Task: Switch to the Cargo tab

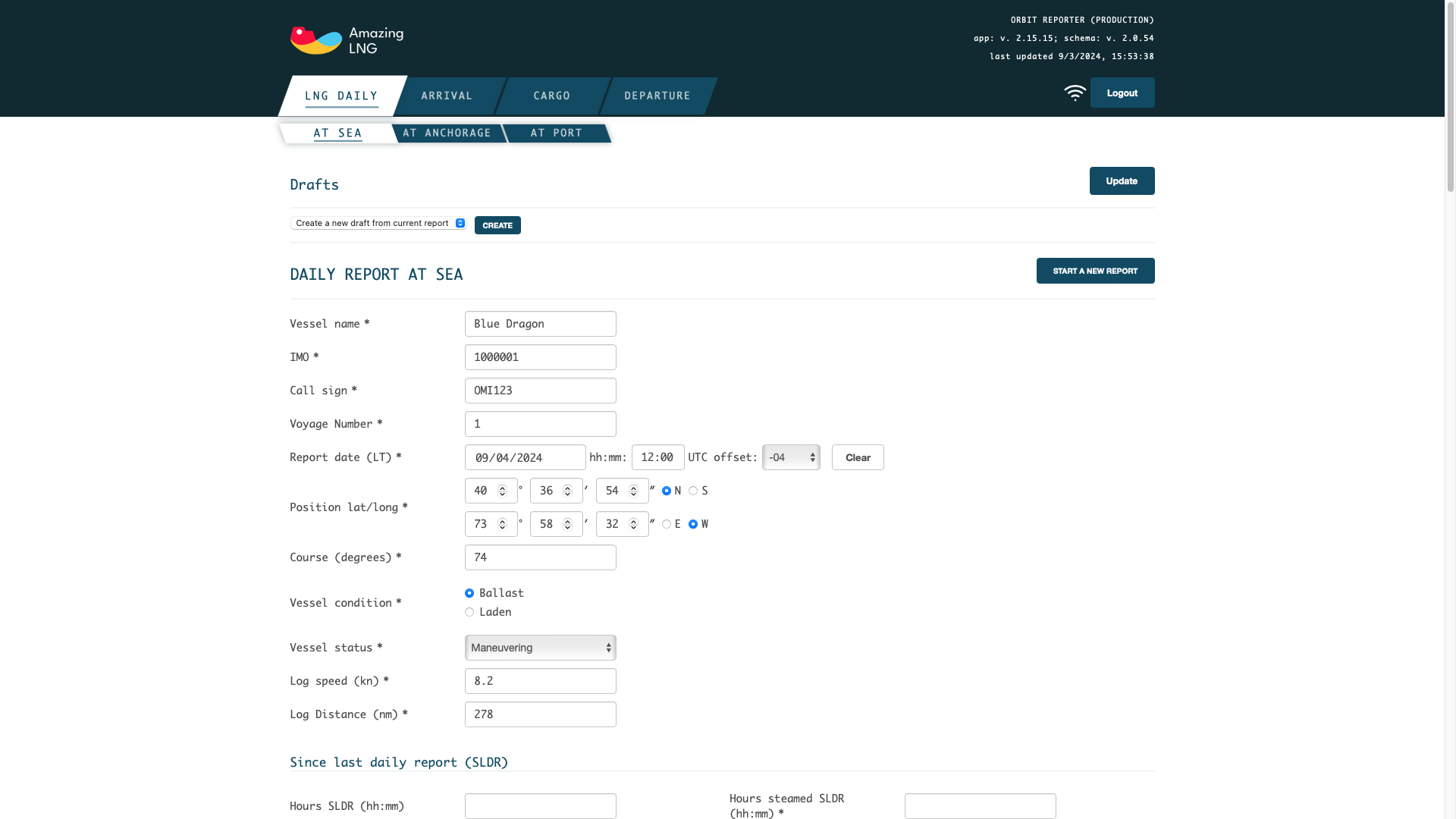Action: [x=551, y=96]
